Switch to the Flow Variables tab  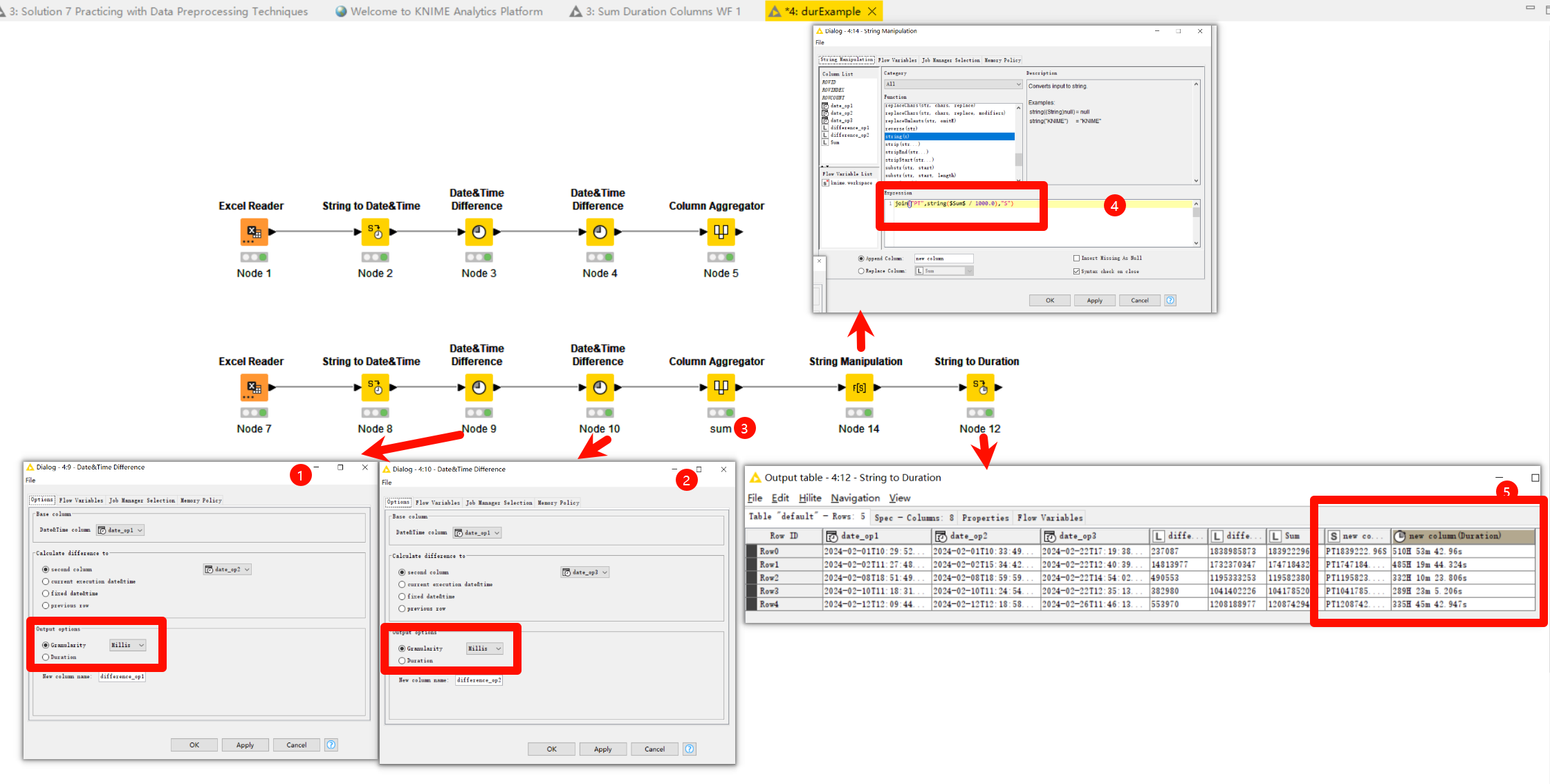[897, 59]
